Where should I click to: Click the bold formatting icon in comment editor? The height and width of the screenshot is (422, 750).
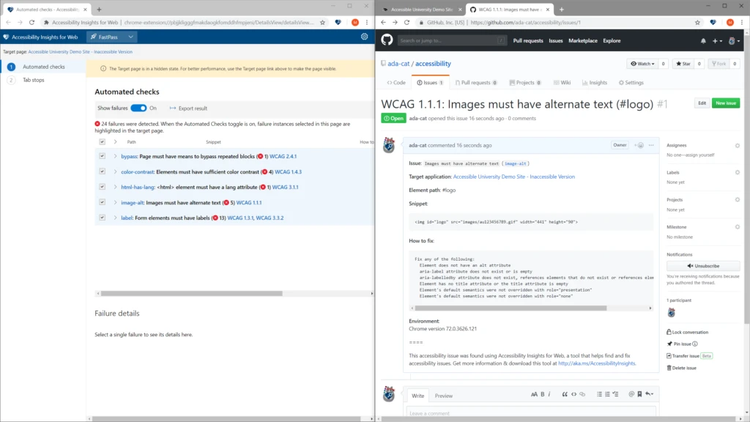coord(543,395)
